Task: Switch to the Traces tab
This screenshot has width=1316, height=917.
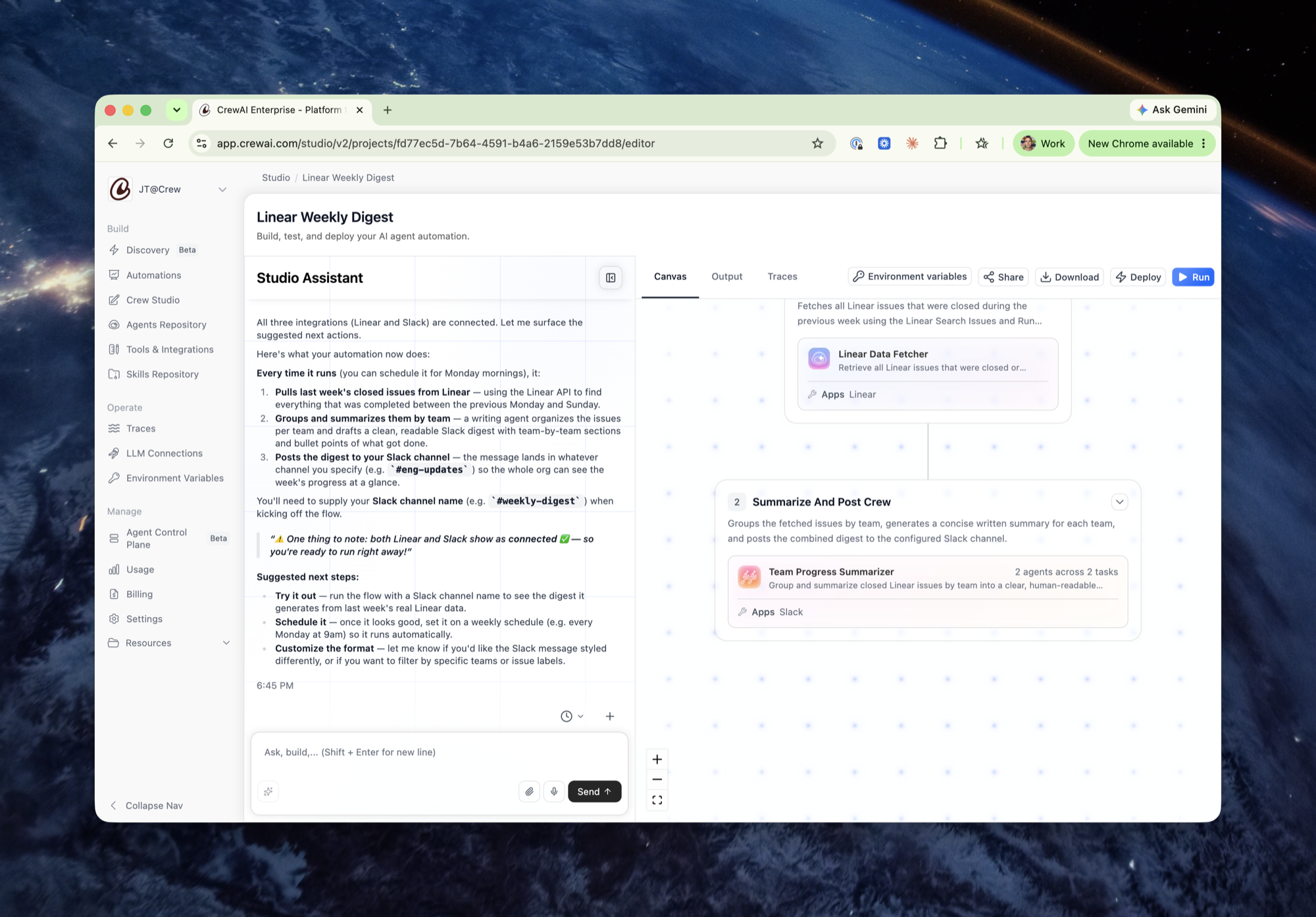Action: point(782,277)
